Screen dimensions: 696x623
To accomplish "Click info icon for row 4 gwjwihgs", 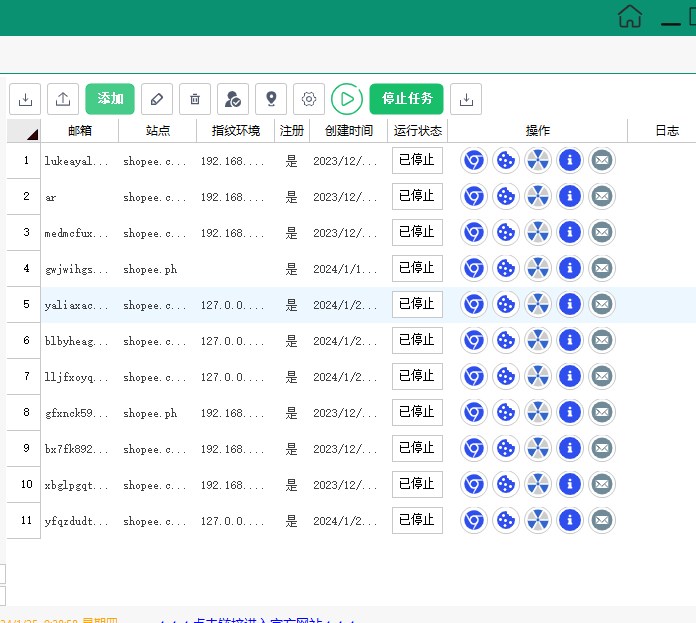I will (x=570, y=268).
